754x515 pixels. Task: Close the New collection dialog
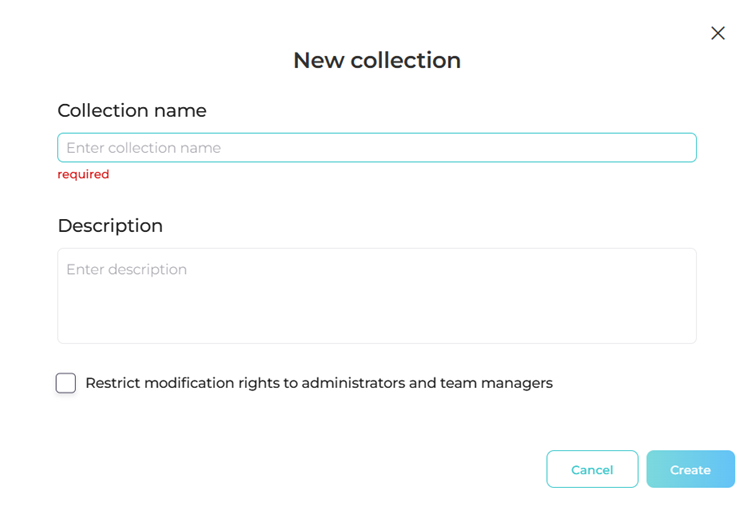click(717, 33)
